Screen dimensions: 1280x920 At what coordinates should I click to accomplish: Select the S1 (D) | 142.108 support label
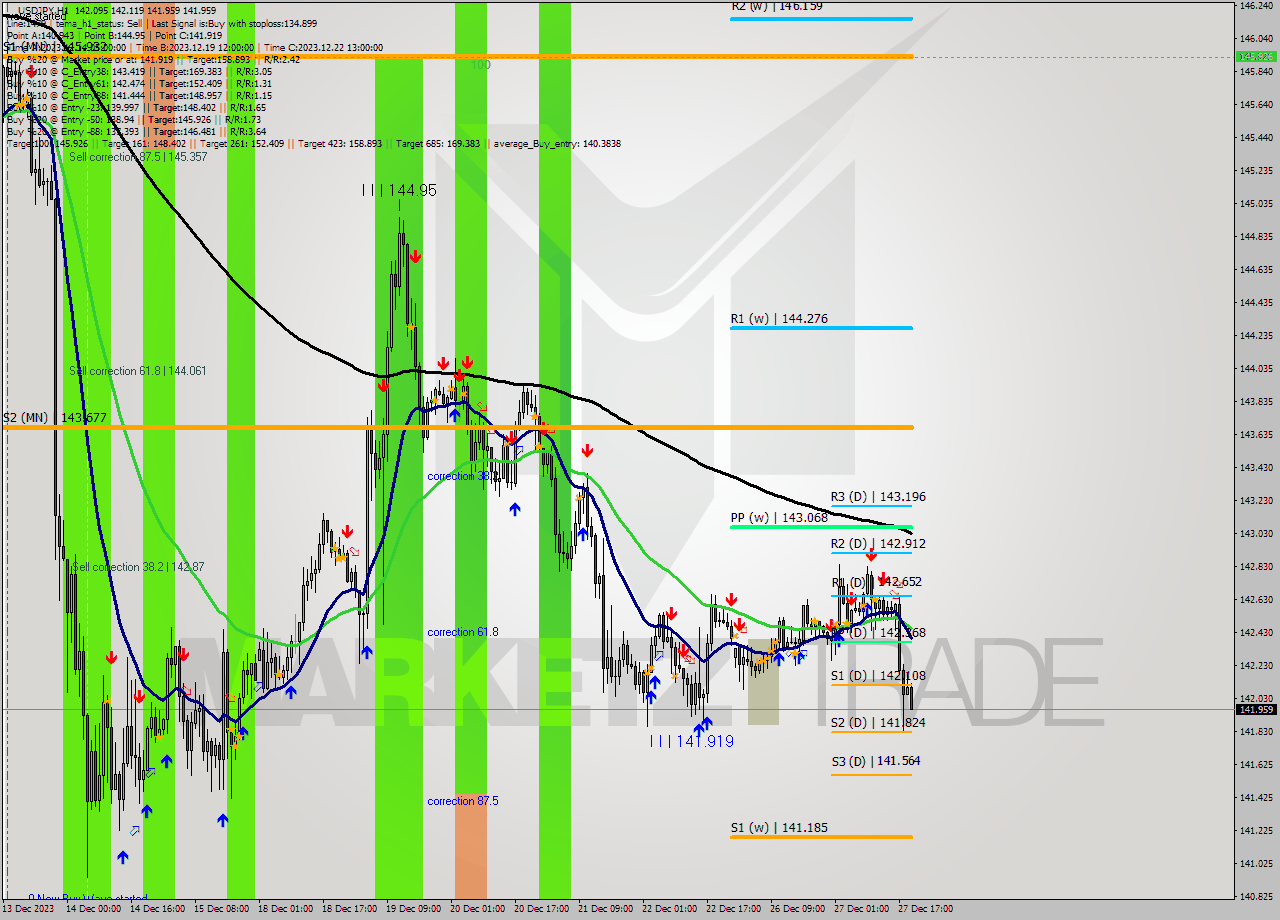[x=878, y=676]
